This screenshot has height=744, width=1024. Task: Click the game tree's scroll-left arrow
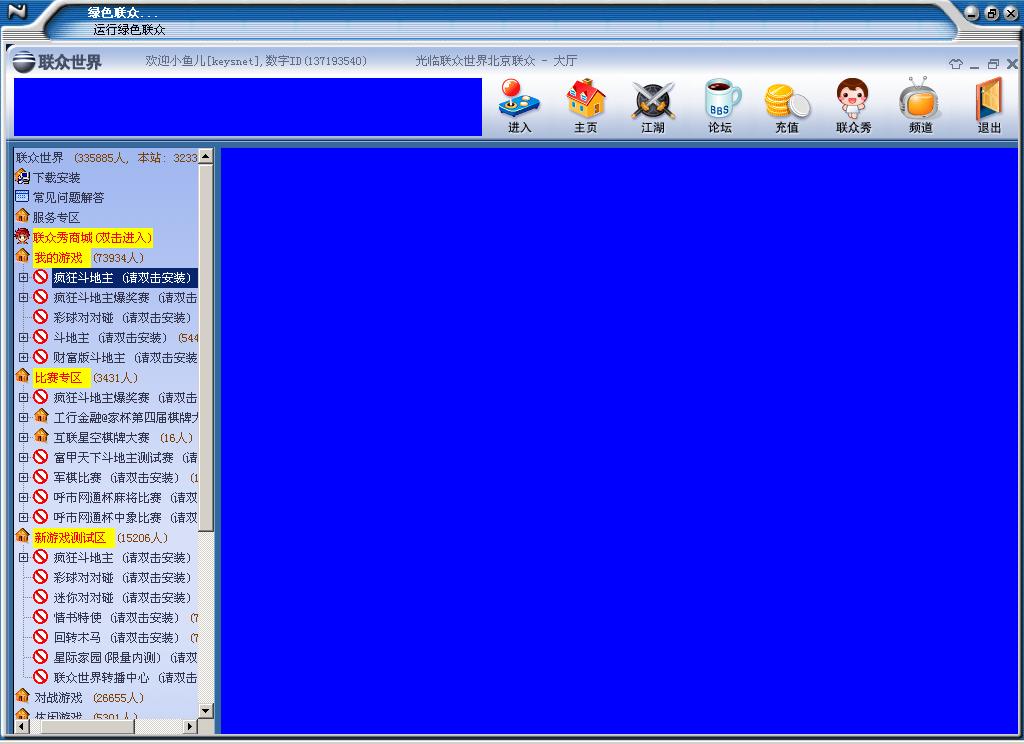click(21, 726)
